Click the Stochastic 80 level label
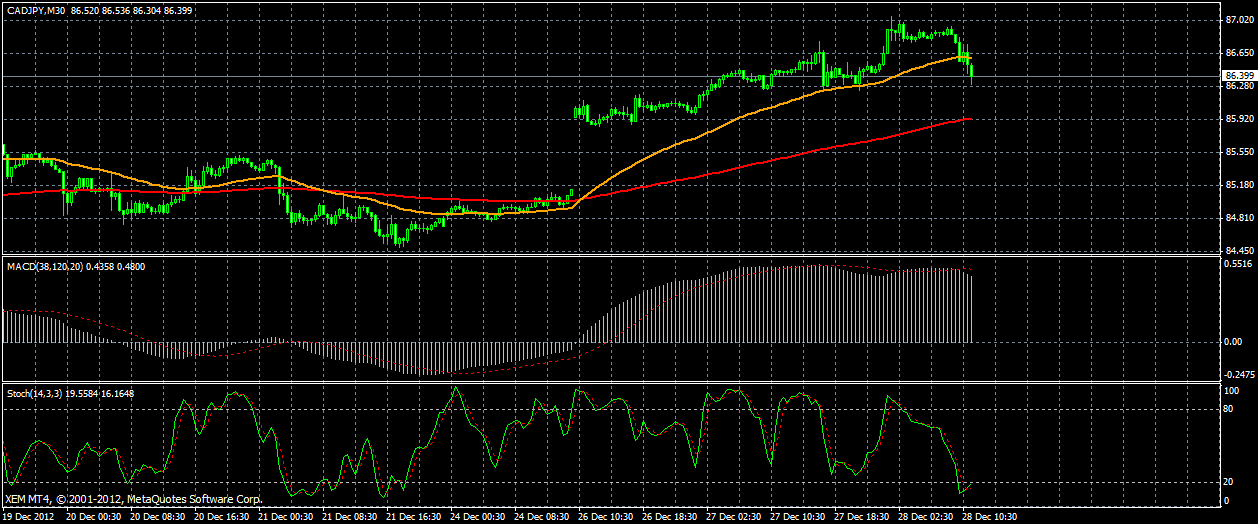The image size is (1258, 524). tap(1230, 409)
